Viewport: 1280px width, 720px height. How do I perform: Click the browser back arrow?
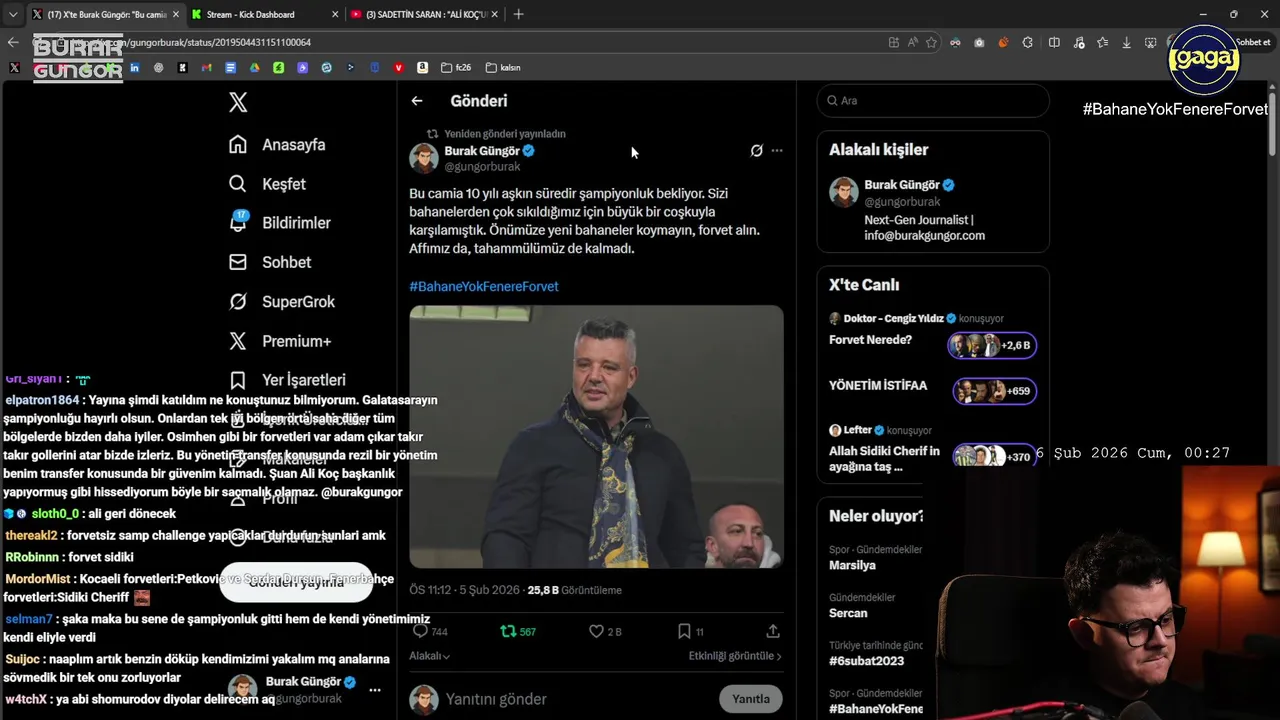(13, 42)
